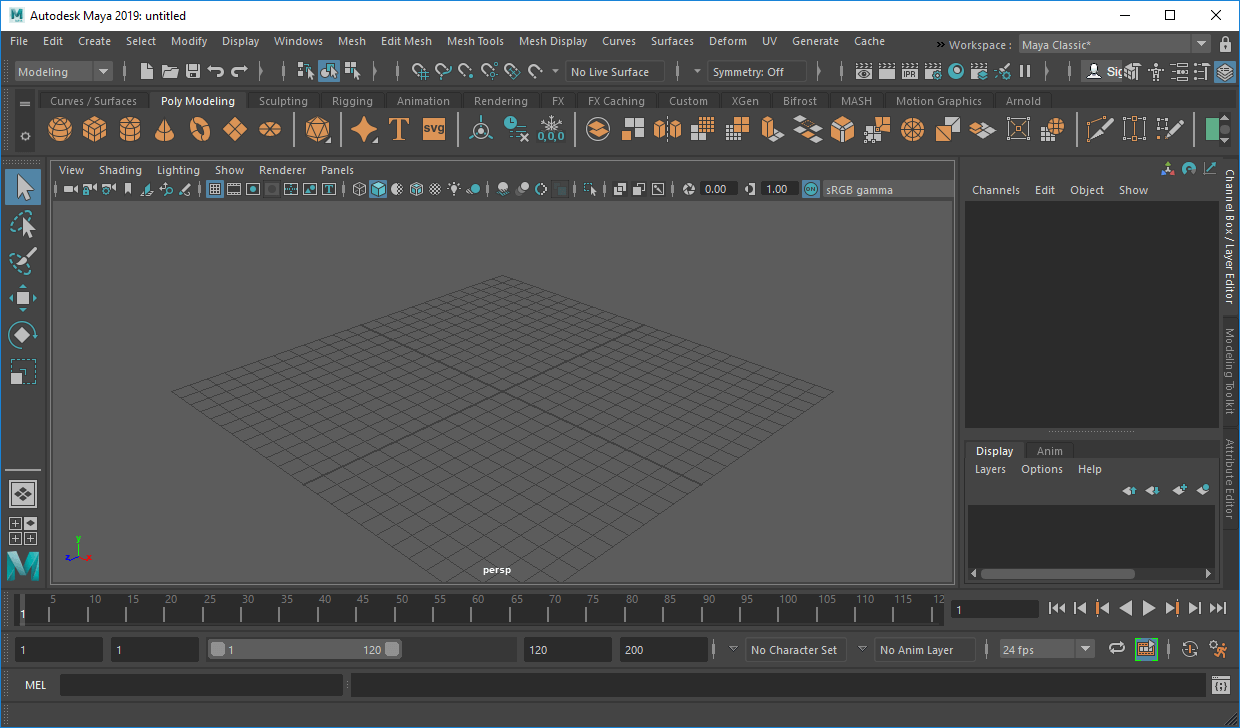Open the Symmetry: Off dropdown
Image resolution: width=1240 pixels, height=728 pixels.
pos(758,71)
